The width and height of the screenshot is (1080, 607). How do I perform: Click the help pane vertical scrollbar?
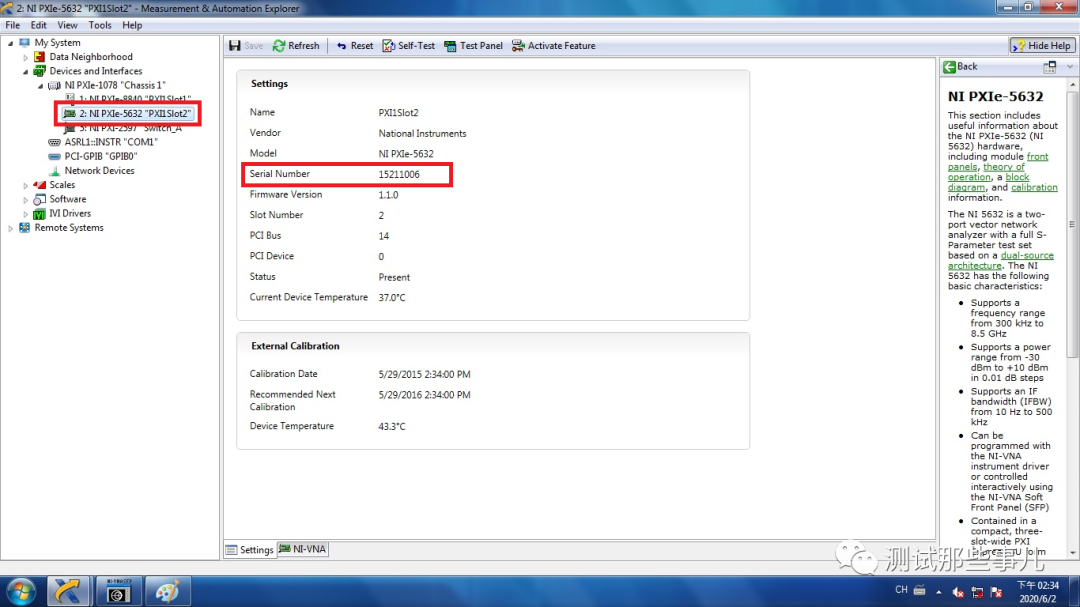coord(1072,224)
